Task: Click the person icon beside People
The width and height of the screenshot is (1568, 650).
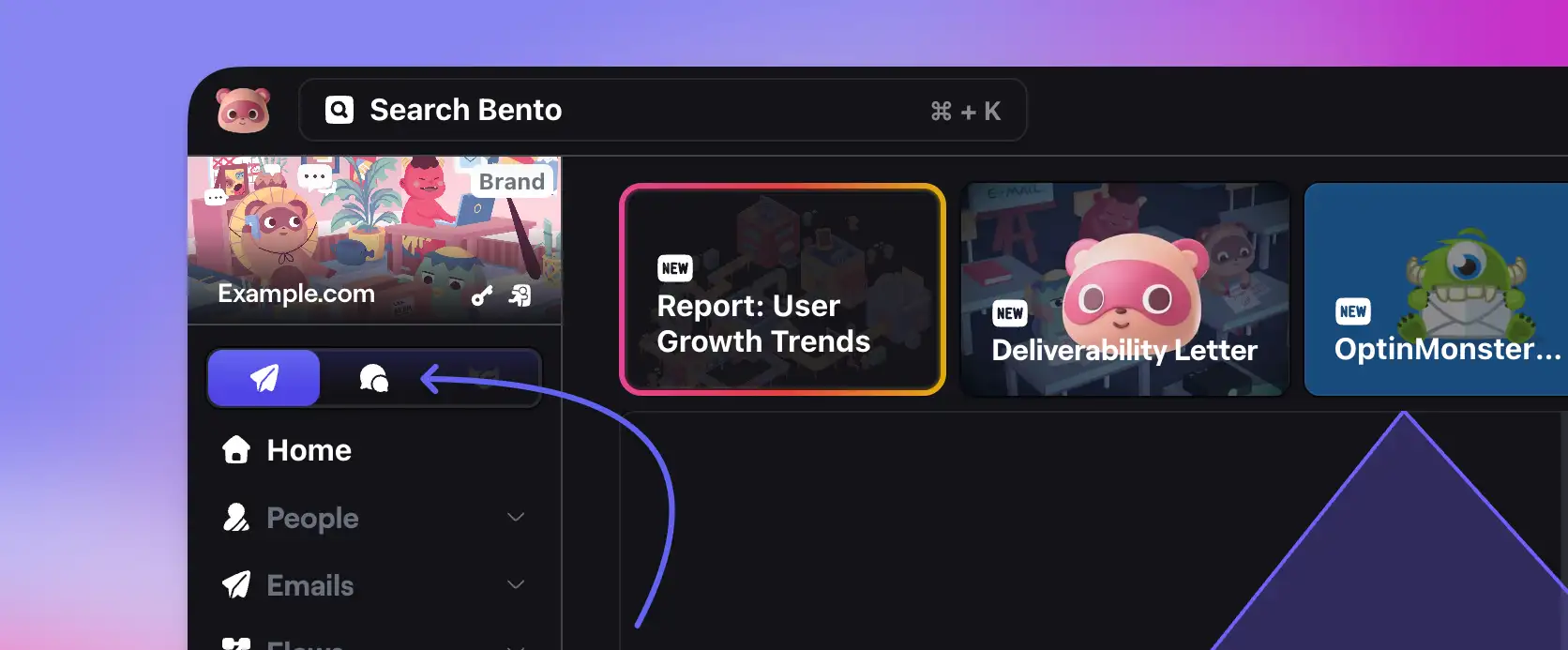Action: click(236, 517)
